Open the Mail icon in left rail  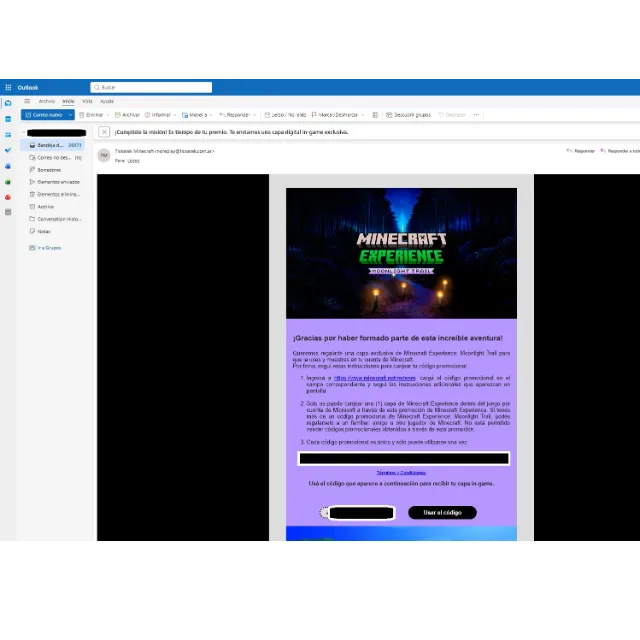point(8,103)
